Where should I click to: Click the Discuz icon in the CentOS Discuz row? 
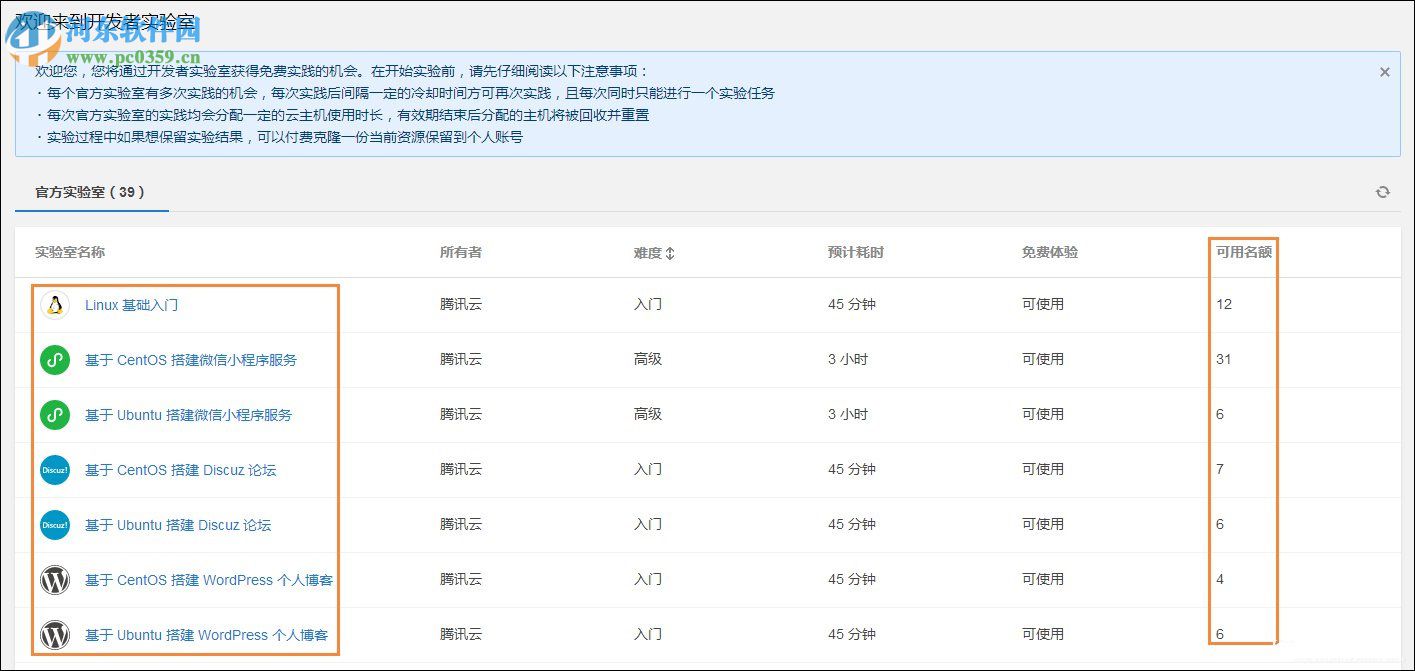(54, 470)
